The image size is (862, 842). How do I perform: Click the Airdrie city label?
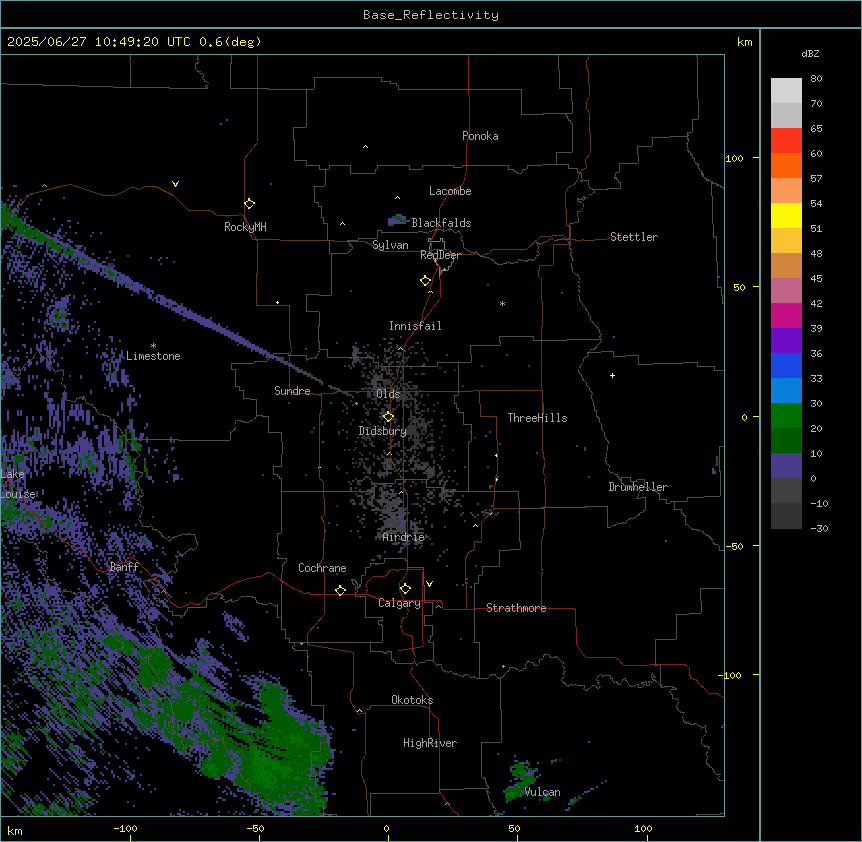click(x=403, y=537)
